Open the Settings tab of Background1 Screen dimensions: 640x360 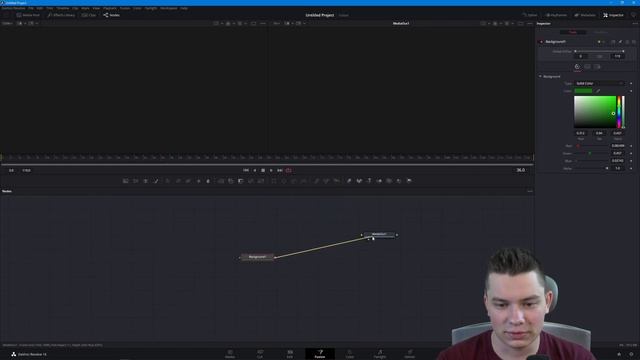tap(597, 67)
